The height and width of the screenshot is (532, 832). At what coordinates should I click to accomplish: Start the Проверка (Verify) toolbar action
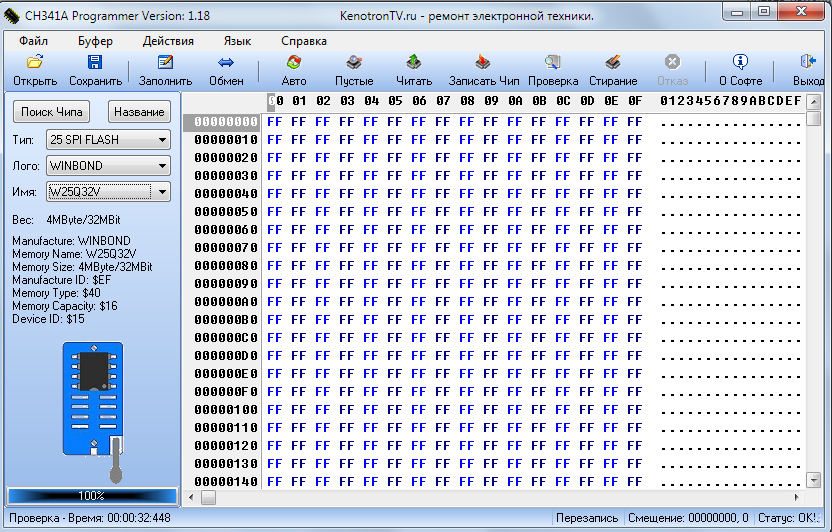click(x=553, y=63)
